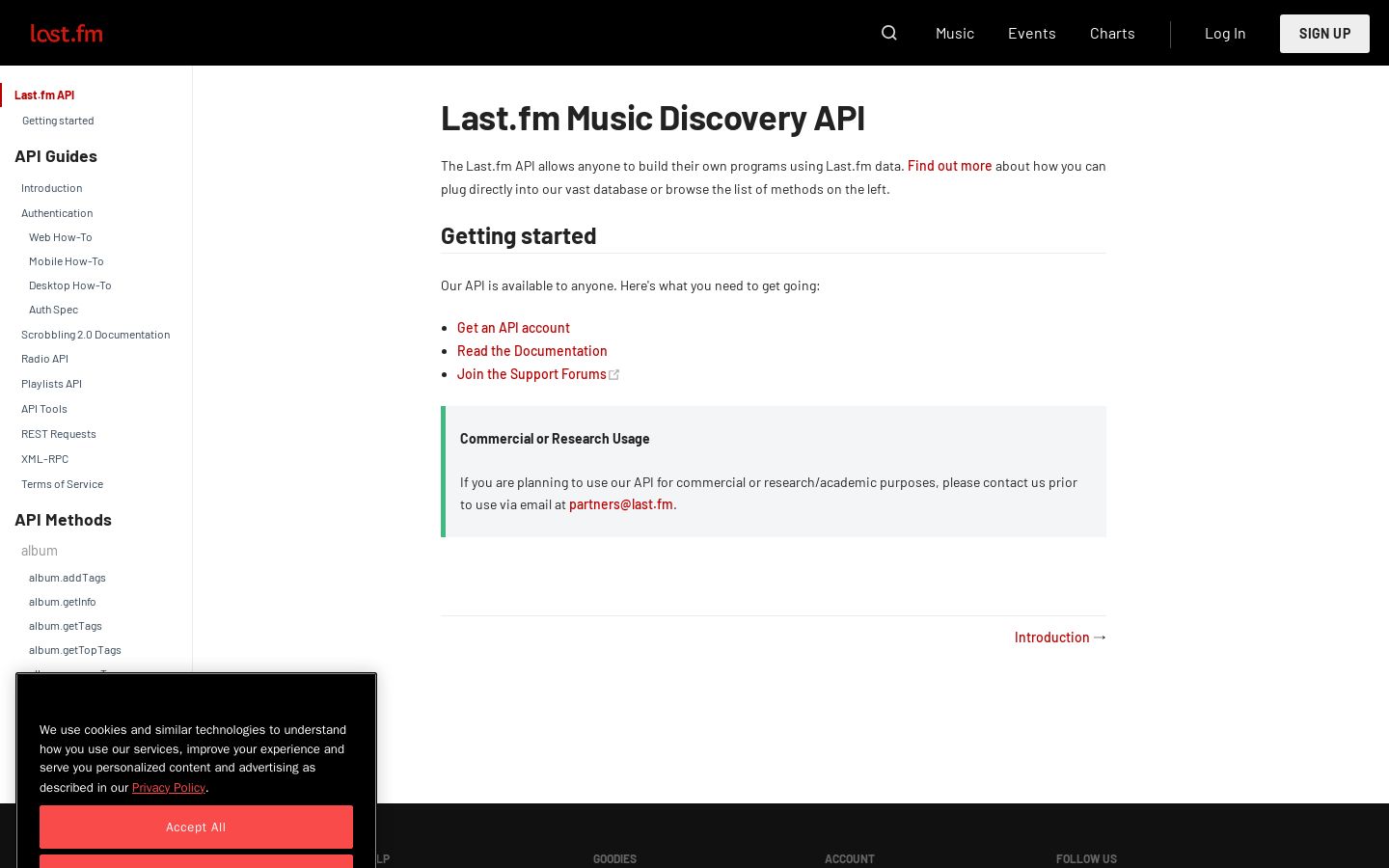Open Getting started sidebar link
This screenshot has width=1389, height=868.
pos(58,121)
